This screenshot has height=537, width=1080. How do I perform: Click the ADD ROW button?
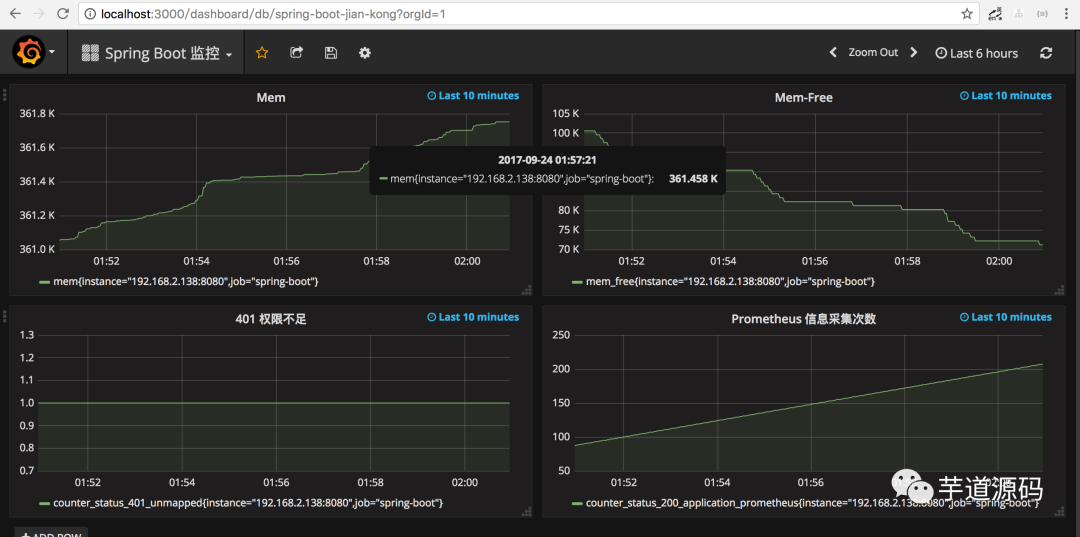click(x=51, y=534)
